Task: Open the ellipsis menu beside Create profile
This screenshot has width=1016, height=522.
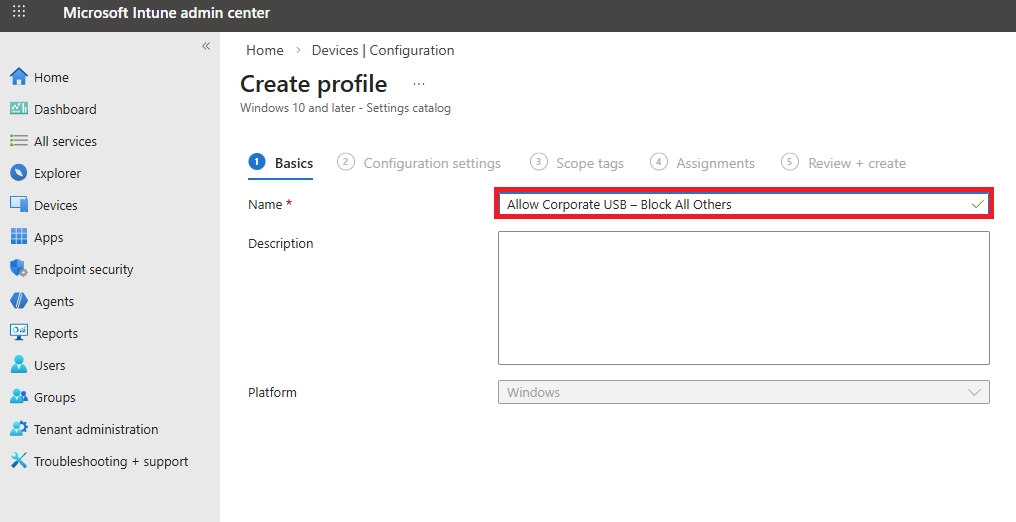Action: [x=419, y=84]
